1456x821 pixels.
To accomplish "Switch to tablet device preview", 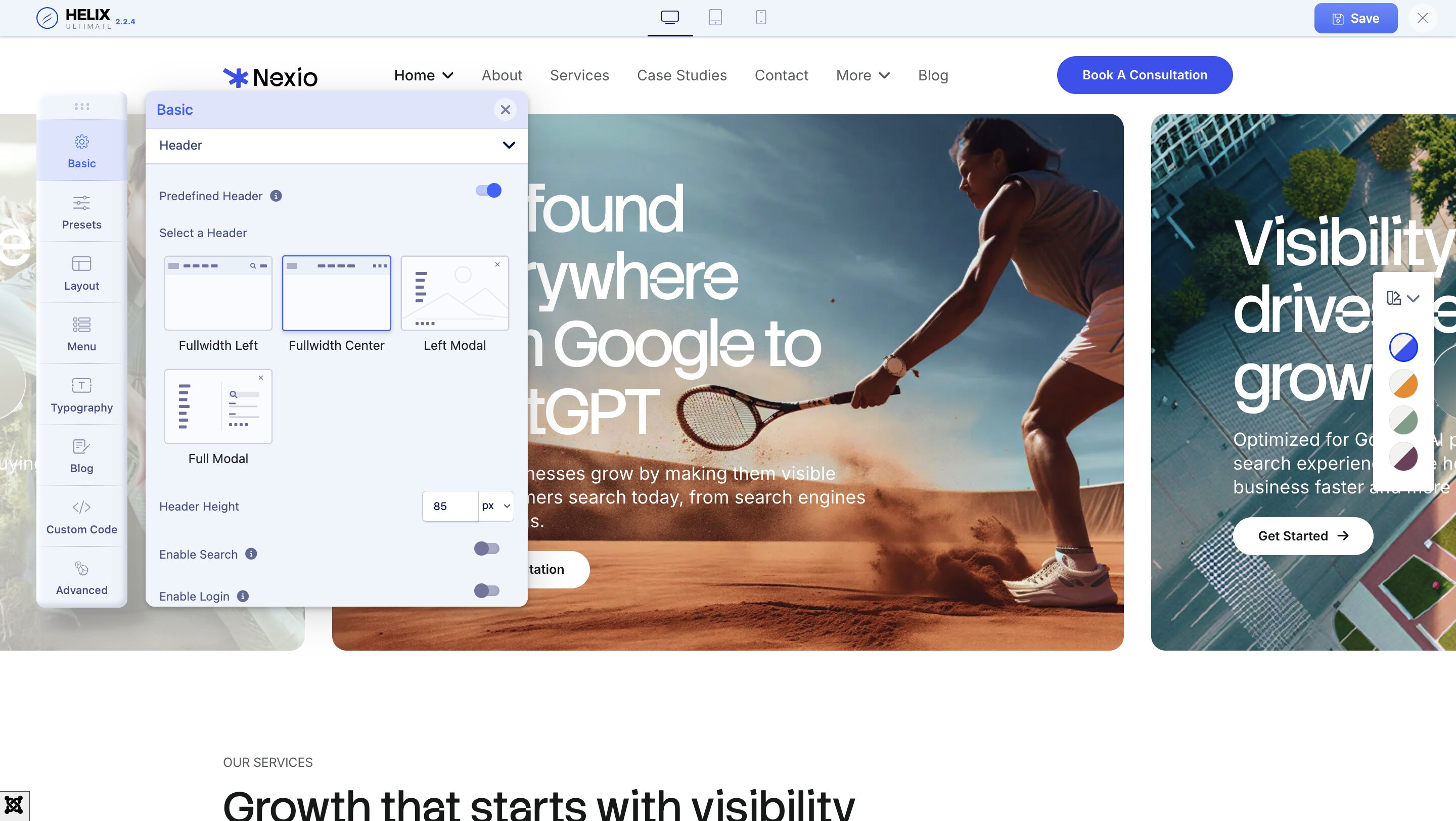I will point(715,18).
